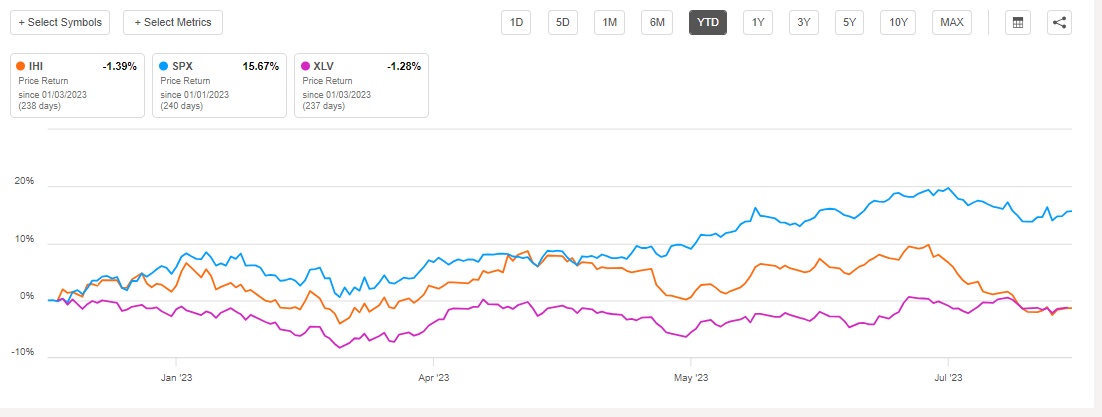Select the YTD range

pyautogui.click(x=708, y=23)
